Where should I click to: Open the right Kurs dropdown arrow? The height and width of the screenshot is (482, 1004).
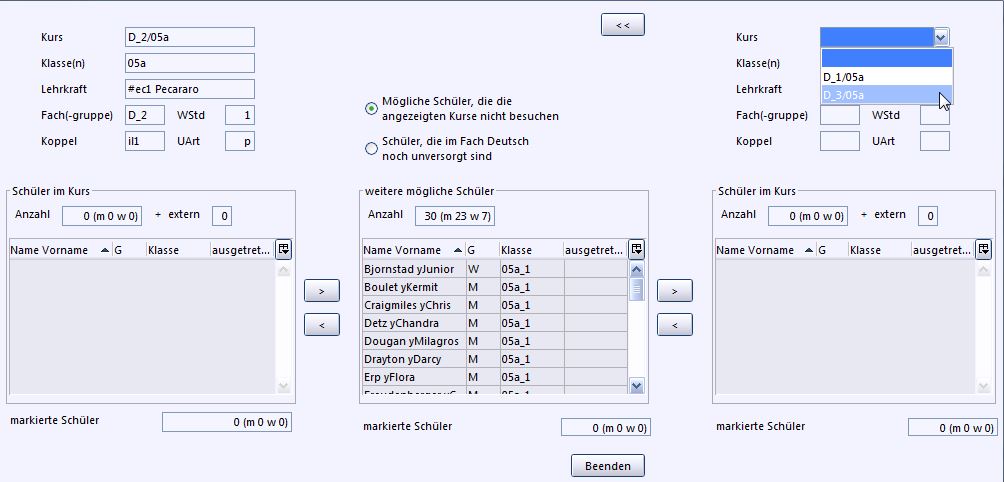(x=941, y=38)
